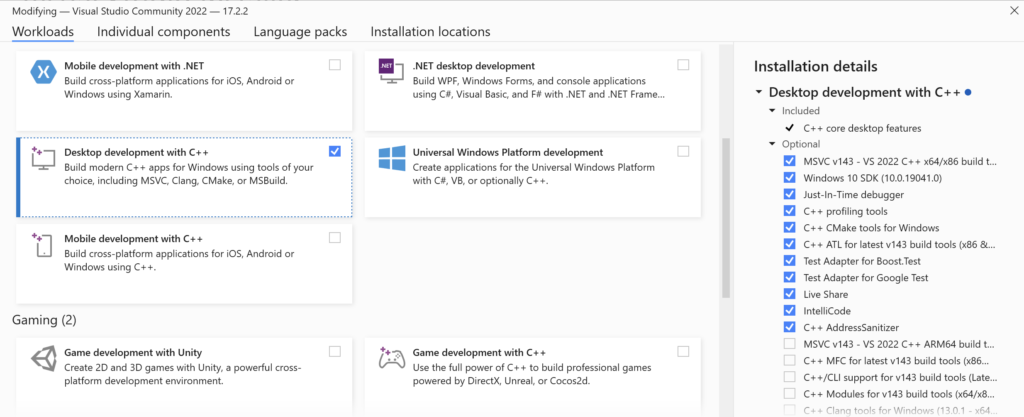Image resolution: width=1024 pixels, height=417 pixels.
Task: Select the Game development with C++ card title
Action: click(x=479, y=352)
